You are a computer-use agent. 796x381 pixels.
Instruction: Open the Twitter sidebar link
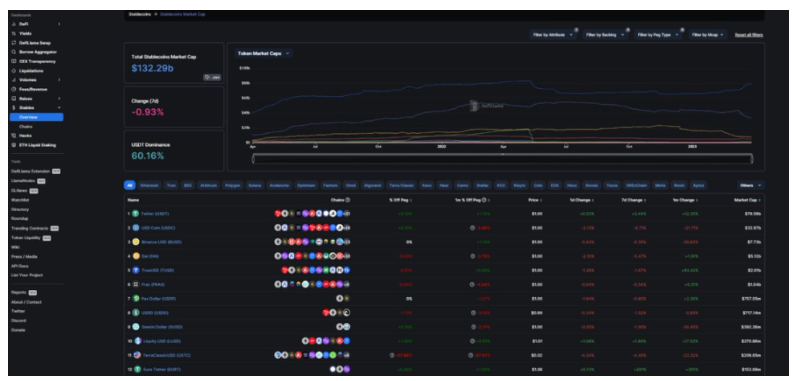(18, 311)
